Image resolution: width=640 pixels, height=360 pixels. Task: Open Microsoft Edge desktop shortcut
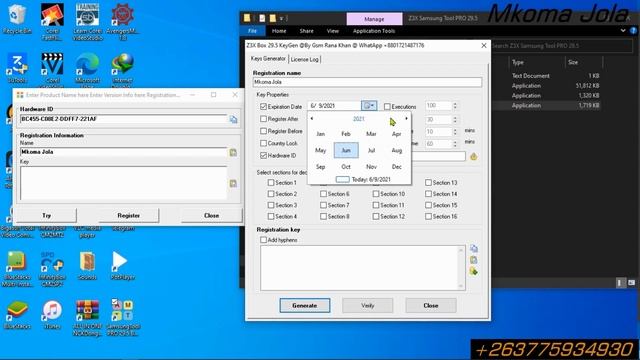click(87, 68)
